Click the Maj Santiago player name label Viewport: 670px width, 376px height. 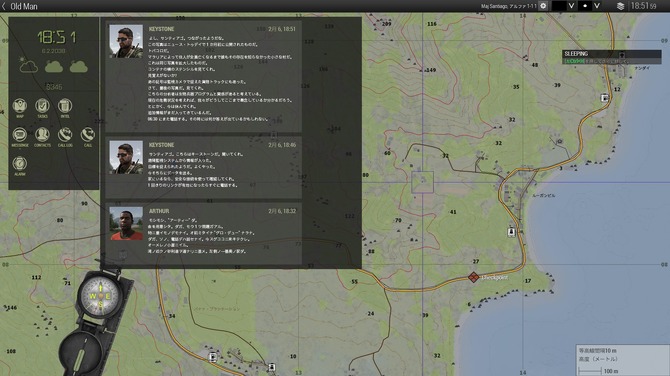pyautogui.click(x=508, y=6)
